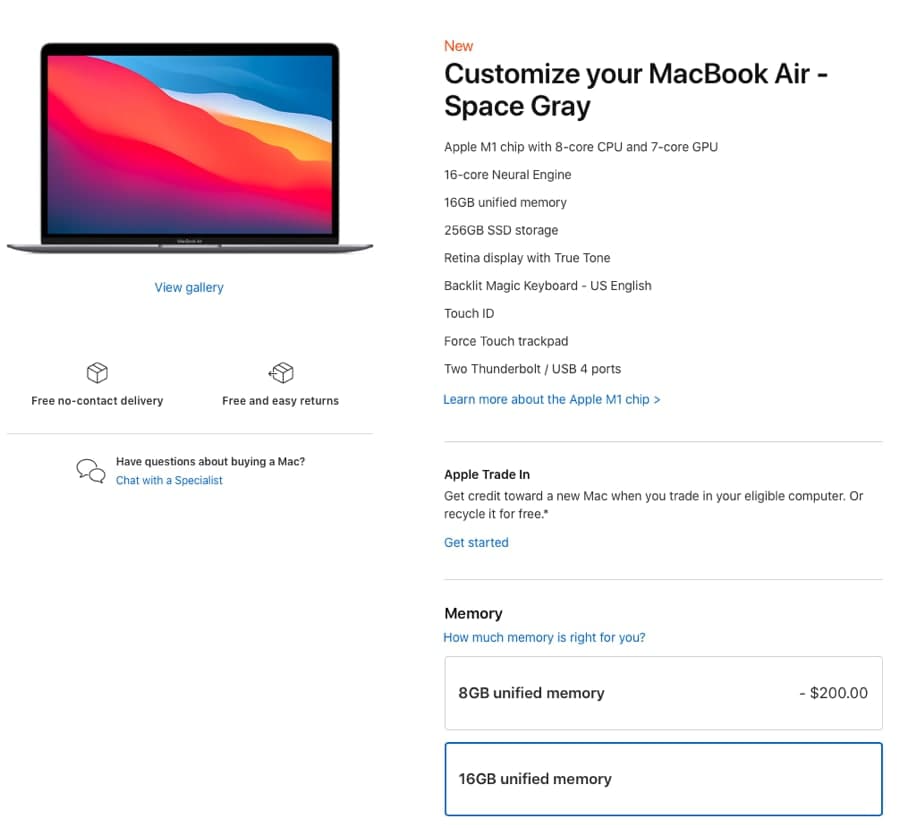The image size is (900, 828).
Task: Open the View gallery link
Action: (x=188, y=287)
